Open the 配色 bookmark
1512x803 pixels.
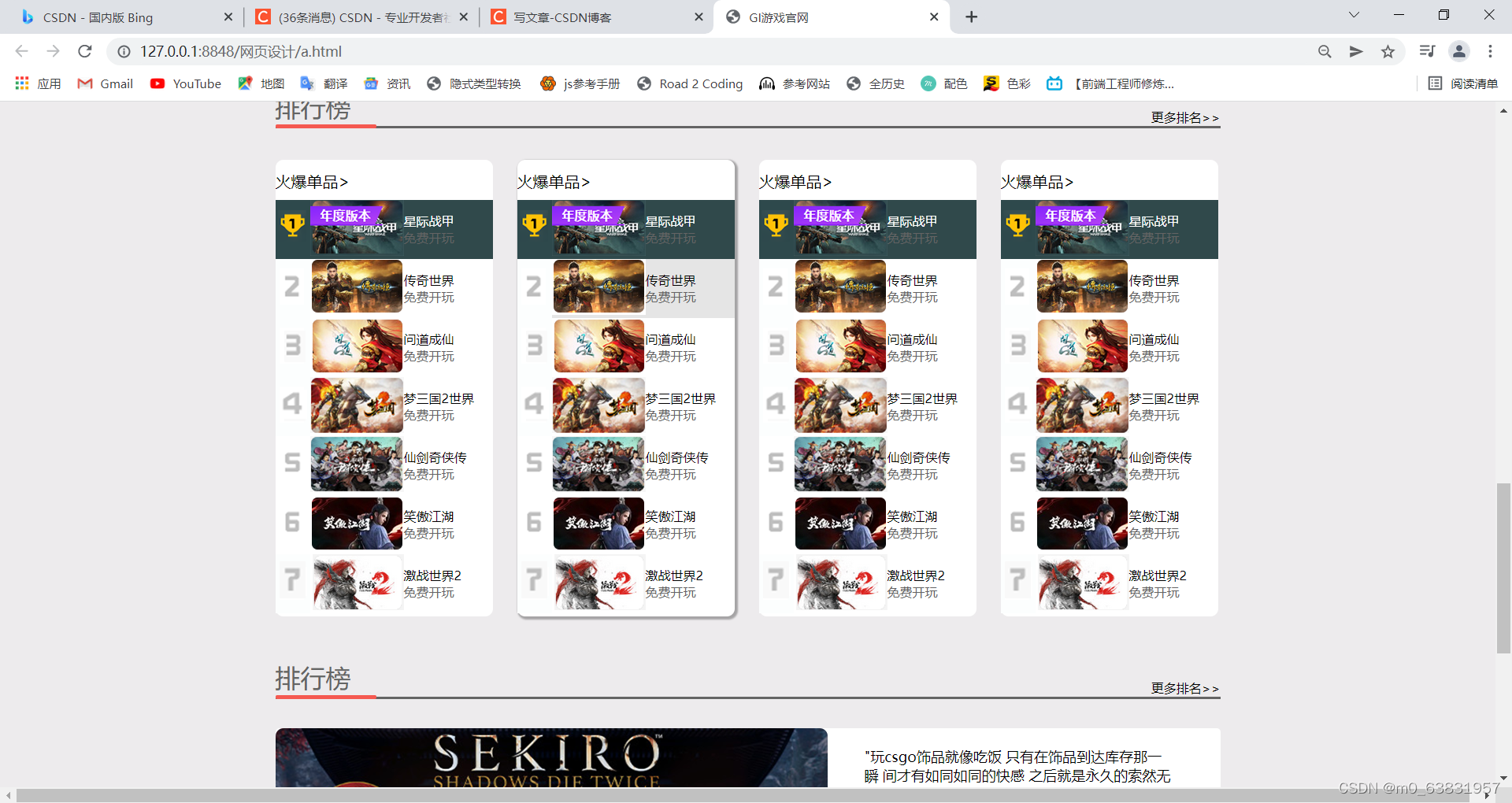point(943,83)
